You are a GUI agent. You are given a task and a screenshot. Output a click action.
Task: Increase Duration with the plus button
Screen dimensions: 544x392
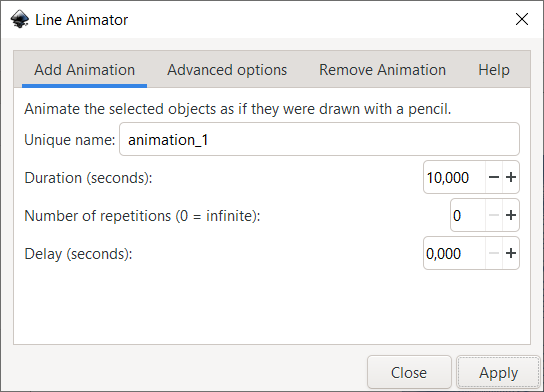point(511,177)
